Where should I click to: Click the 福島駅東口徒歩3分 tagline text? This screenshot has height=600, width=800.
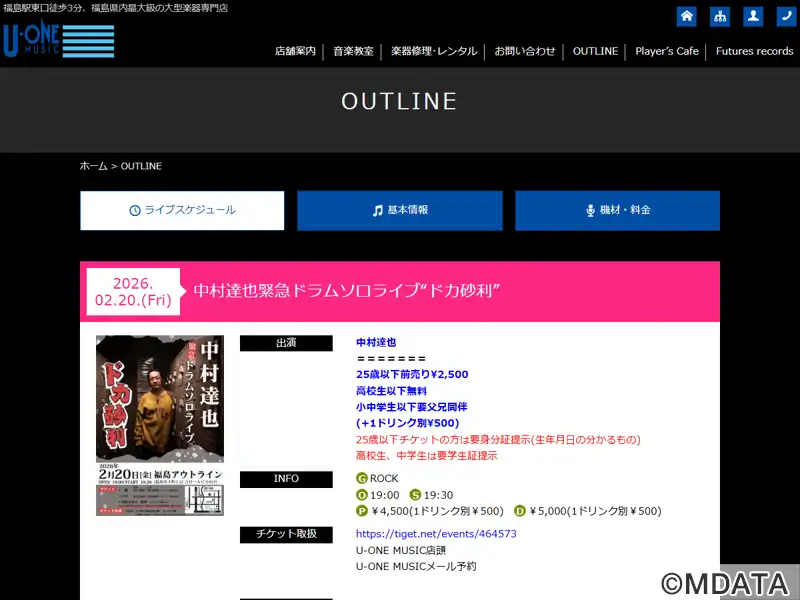pyautogui.click(x=115, y=8)
